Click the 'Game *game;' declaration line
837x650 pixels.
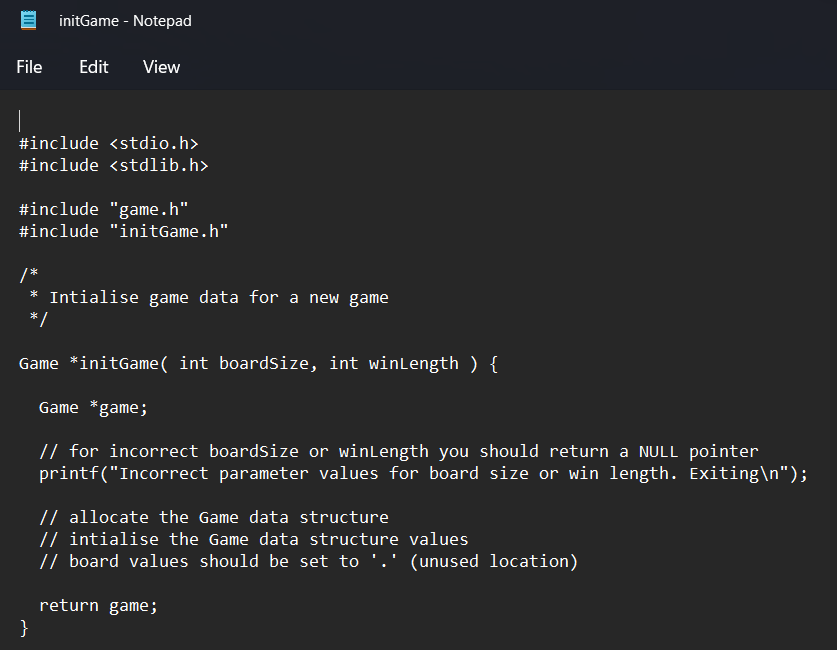93,408
